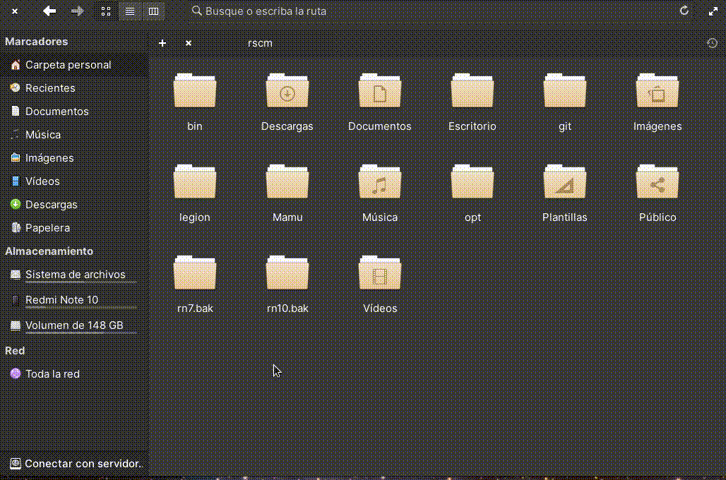Collapse the Red section header

(x=15, y=351)
